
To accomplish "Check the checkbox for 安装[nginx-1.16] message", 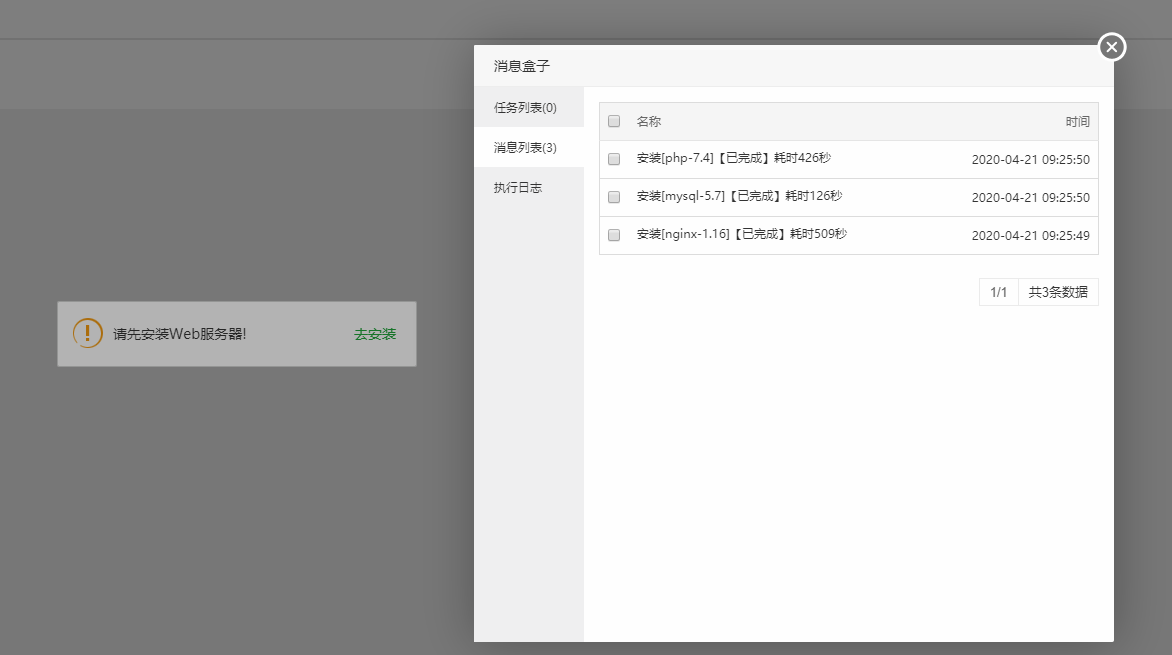I will tap(613, 234).
